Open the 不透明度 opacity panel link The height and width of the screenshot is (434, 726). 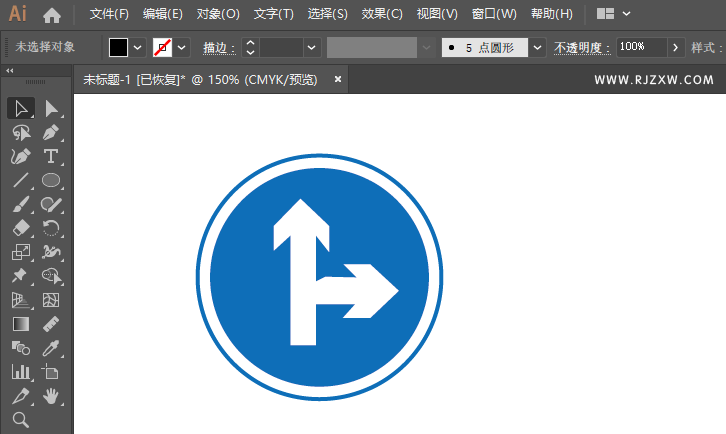[x=582, y=48]
